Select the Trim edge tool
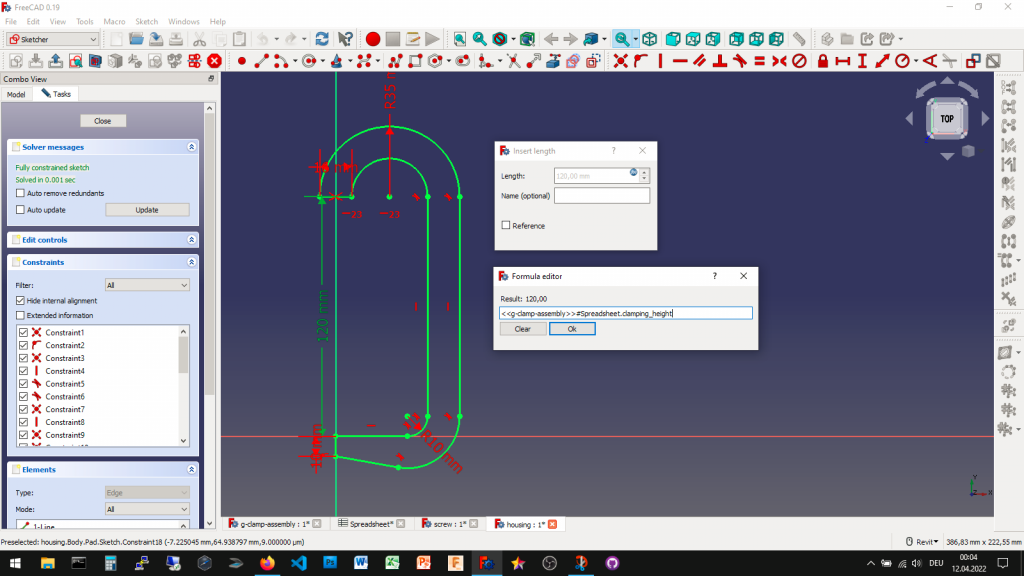This screenshot has height=576, width=1024. coord(514,61)
